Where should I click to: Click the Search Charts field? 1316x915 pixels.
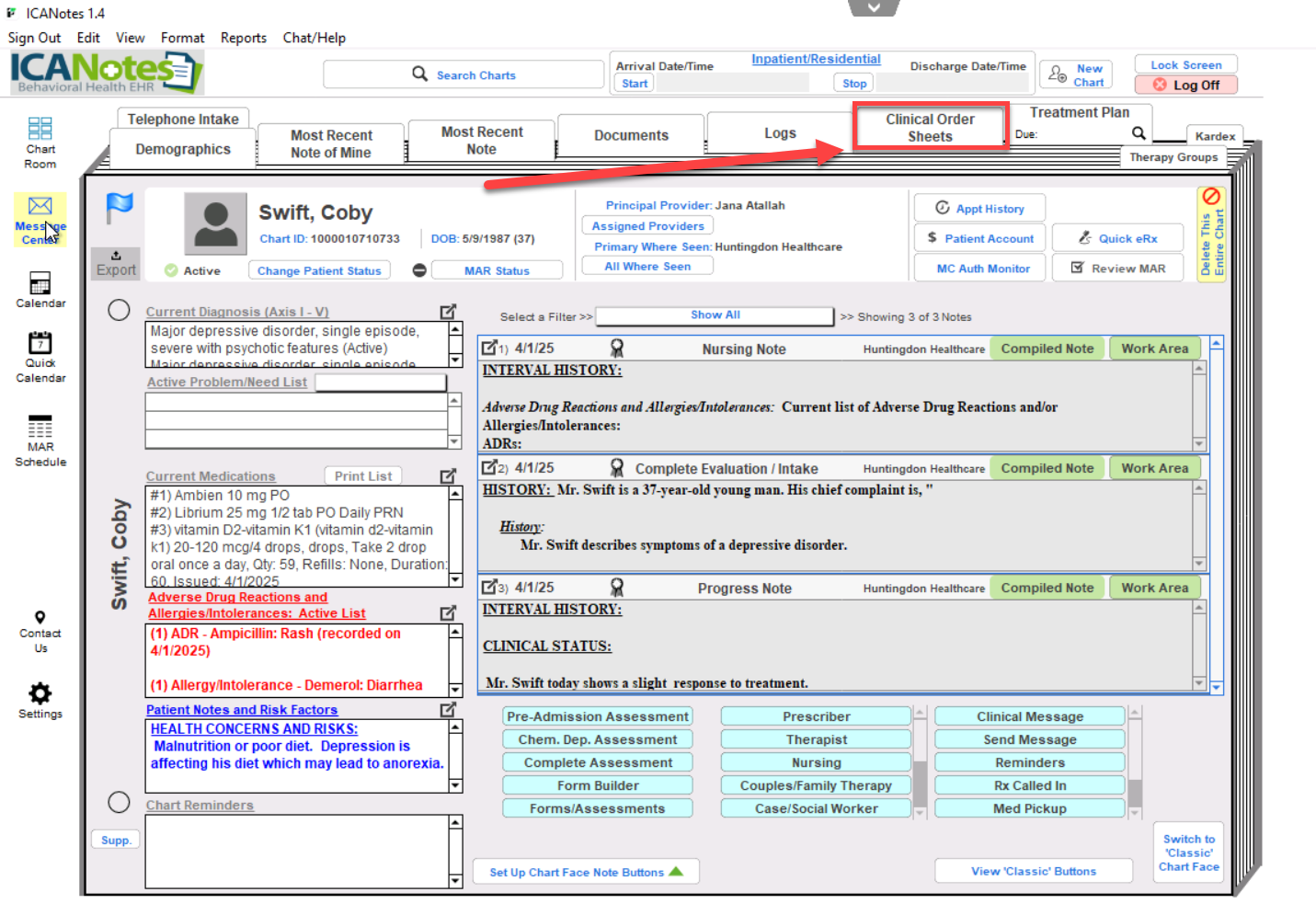[463, 74]
